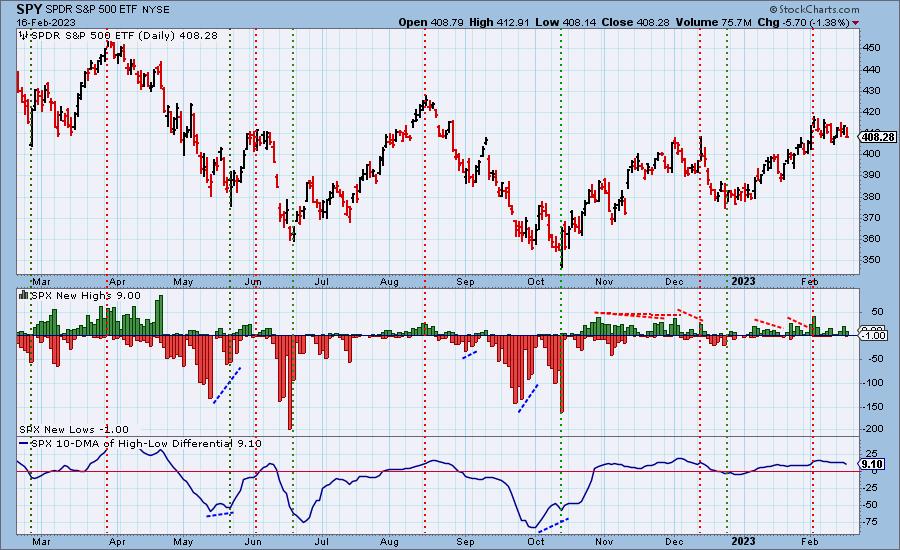Click the SPDR S&P 500 ETF (Daily) 408.28 legend
Viewport: 900px width, 550px height.
point(124,36)
